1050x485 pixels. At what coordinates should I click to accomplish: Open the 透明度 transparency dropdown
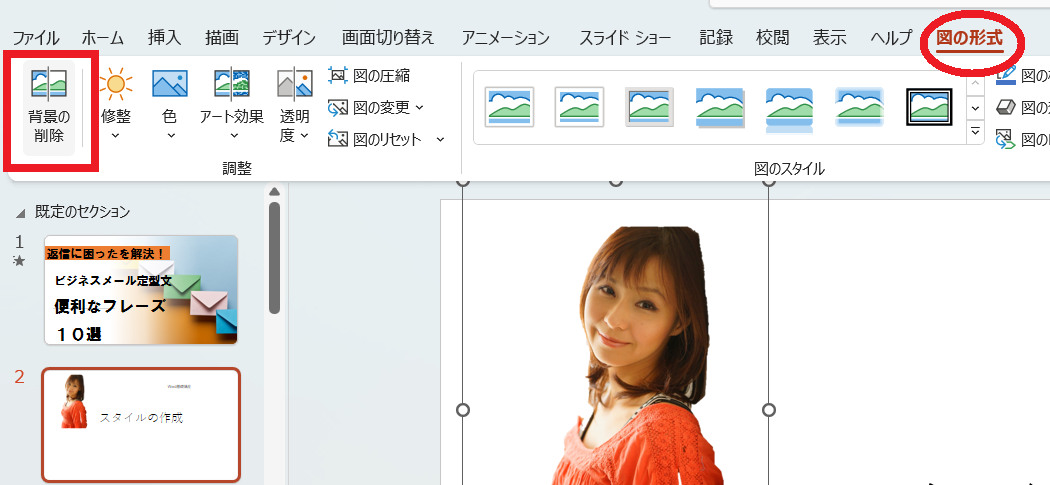(295, 107)
